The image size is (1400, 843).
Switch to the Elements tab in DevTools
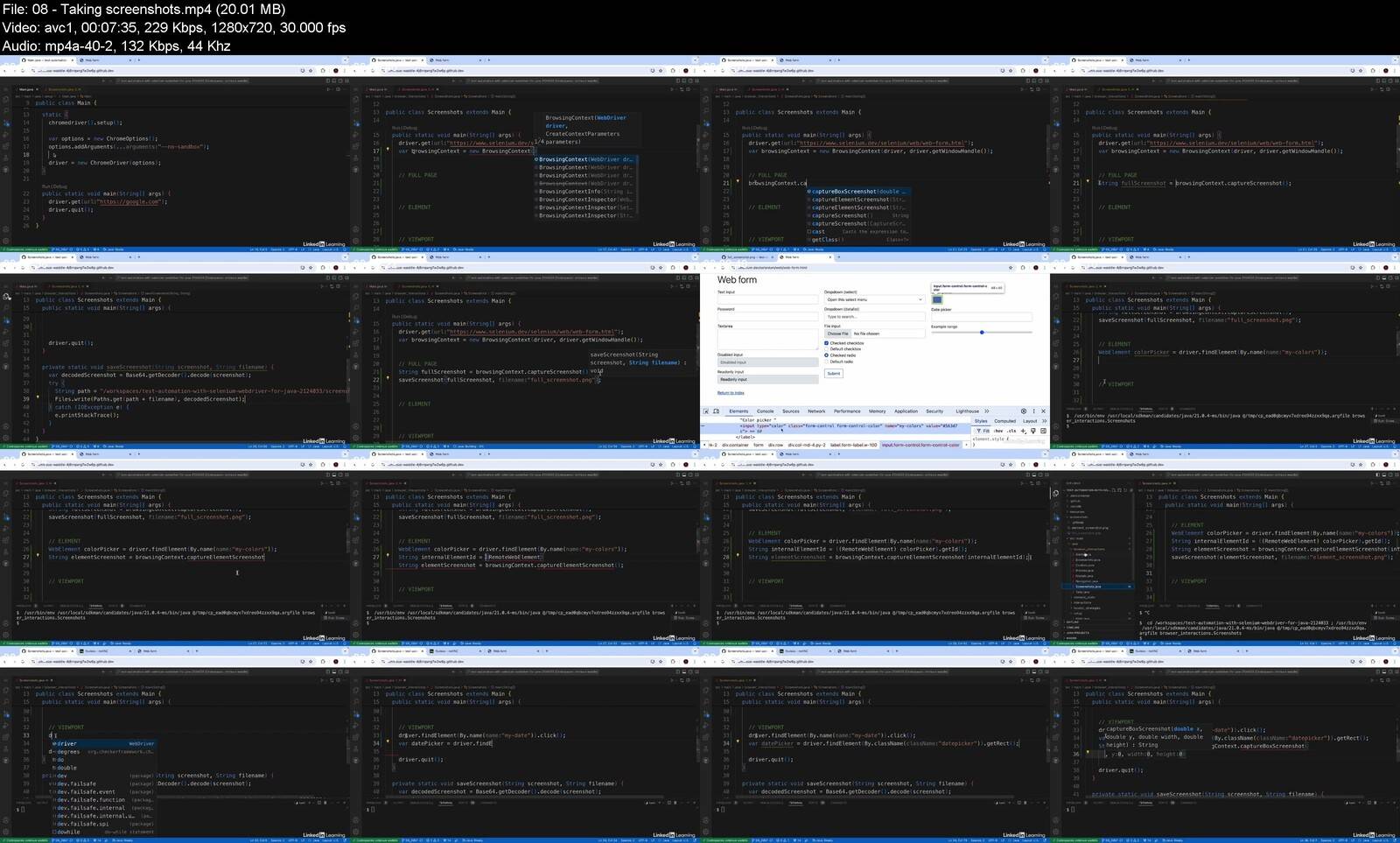pyautogui.click(x=738, y=411)
